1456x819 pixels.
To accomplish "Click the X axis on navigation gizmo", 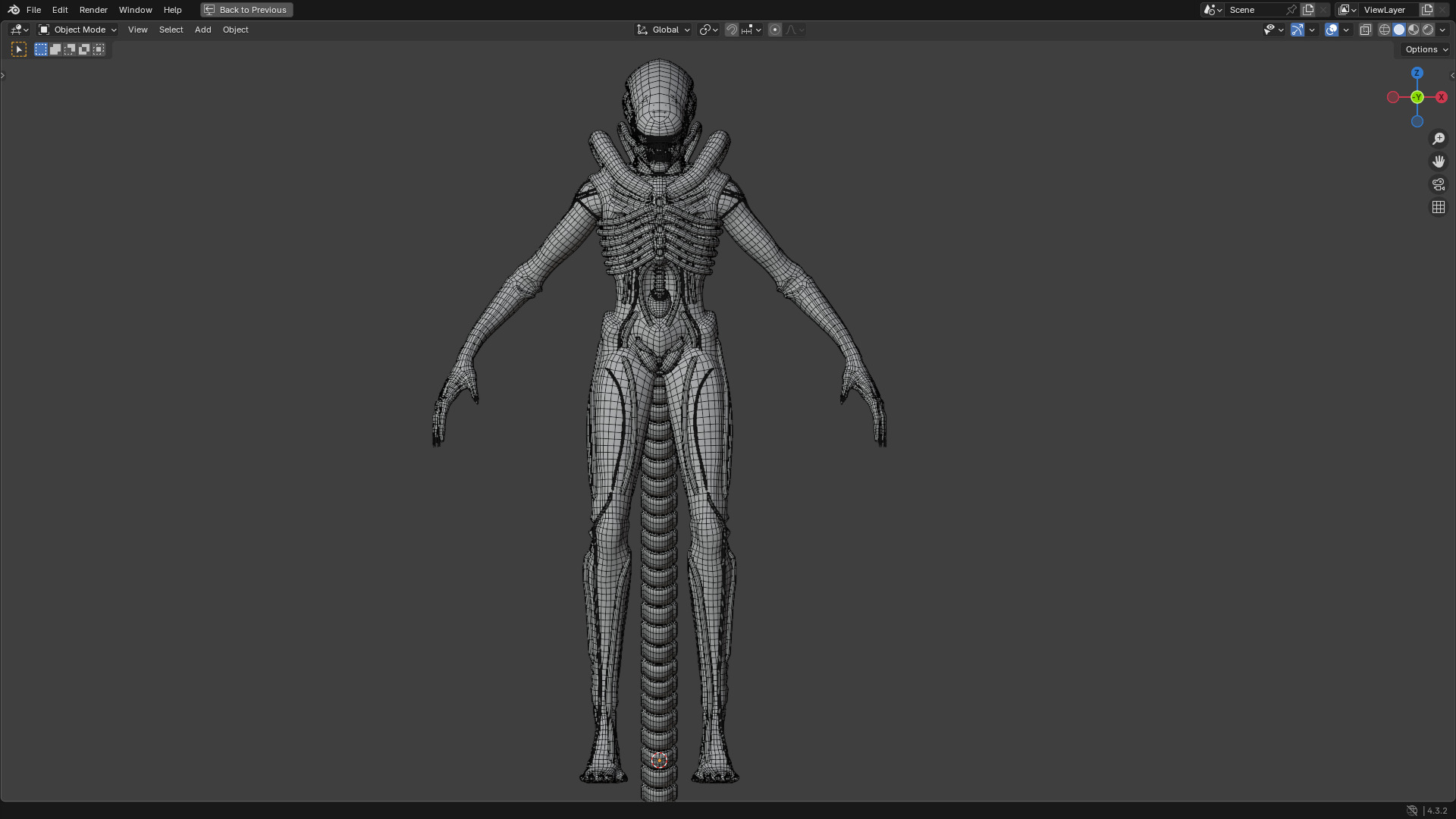I will pyautogui.click(x=1441, y=97).
